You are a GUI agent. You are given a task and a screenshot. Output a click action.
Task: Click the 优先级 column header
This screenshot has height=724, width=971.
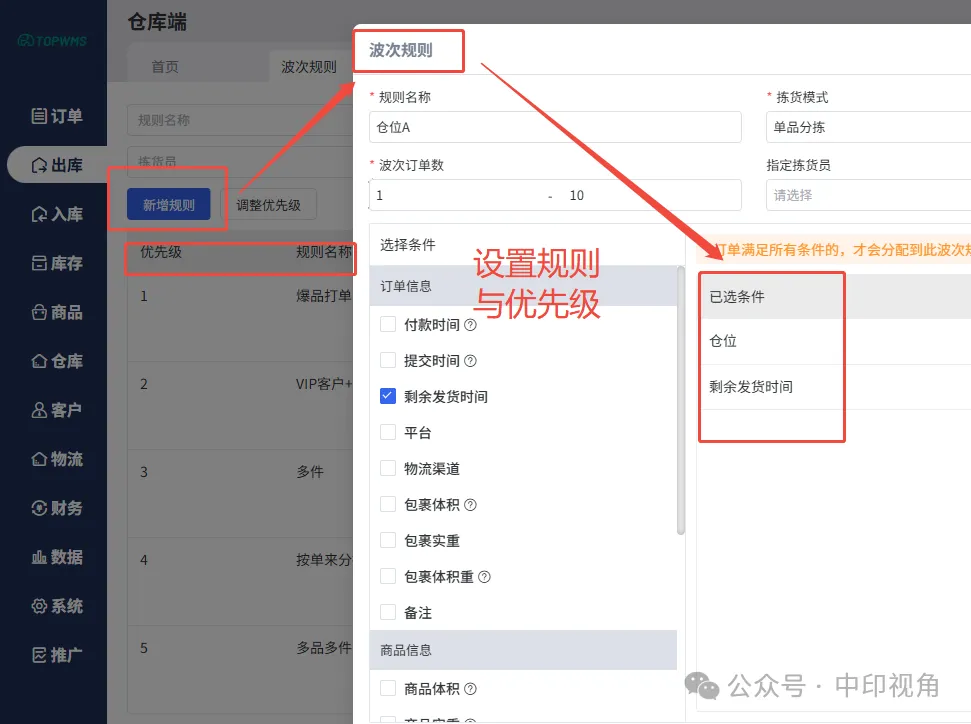[x=161, y=252]
